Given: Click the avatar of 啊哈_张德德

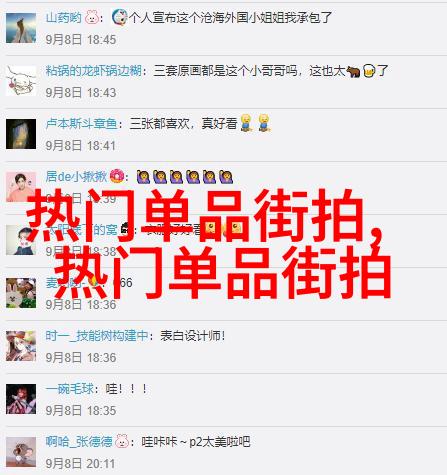Looking at the screenshot, I should [21, 452].
